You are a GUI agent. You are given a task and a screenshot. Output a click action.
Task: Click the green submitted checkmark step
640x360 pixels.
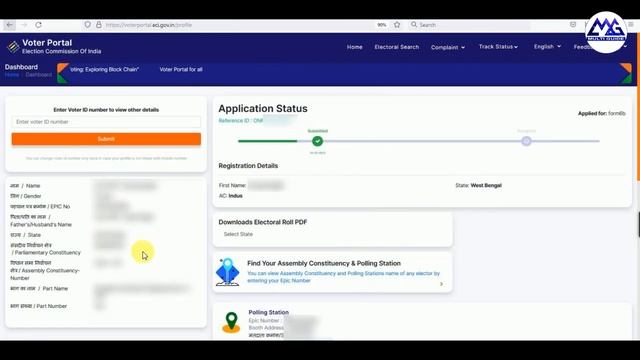pyautogui.click(x=318, y=141)
